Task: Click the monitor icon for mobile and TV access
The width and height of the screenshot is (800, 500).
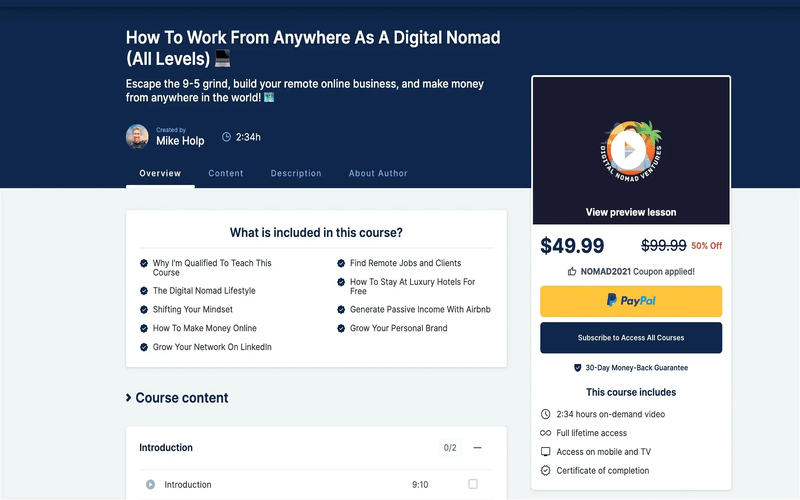Action: (x=545, y=452)
